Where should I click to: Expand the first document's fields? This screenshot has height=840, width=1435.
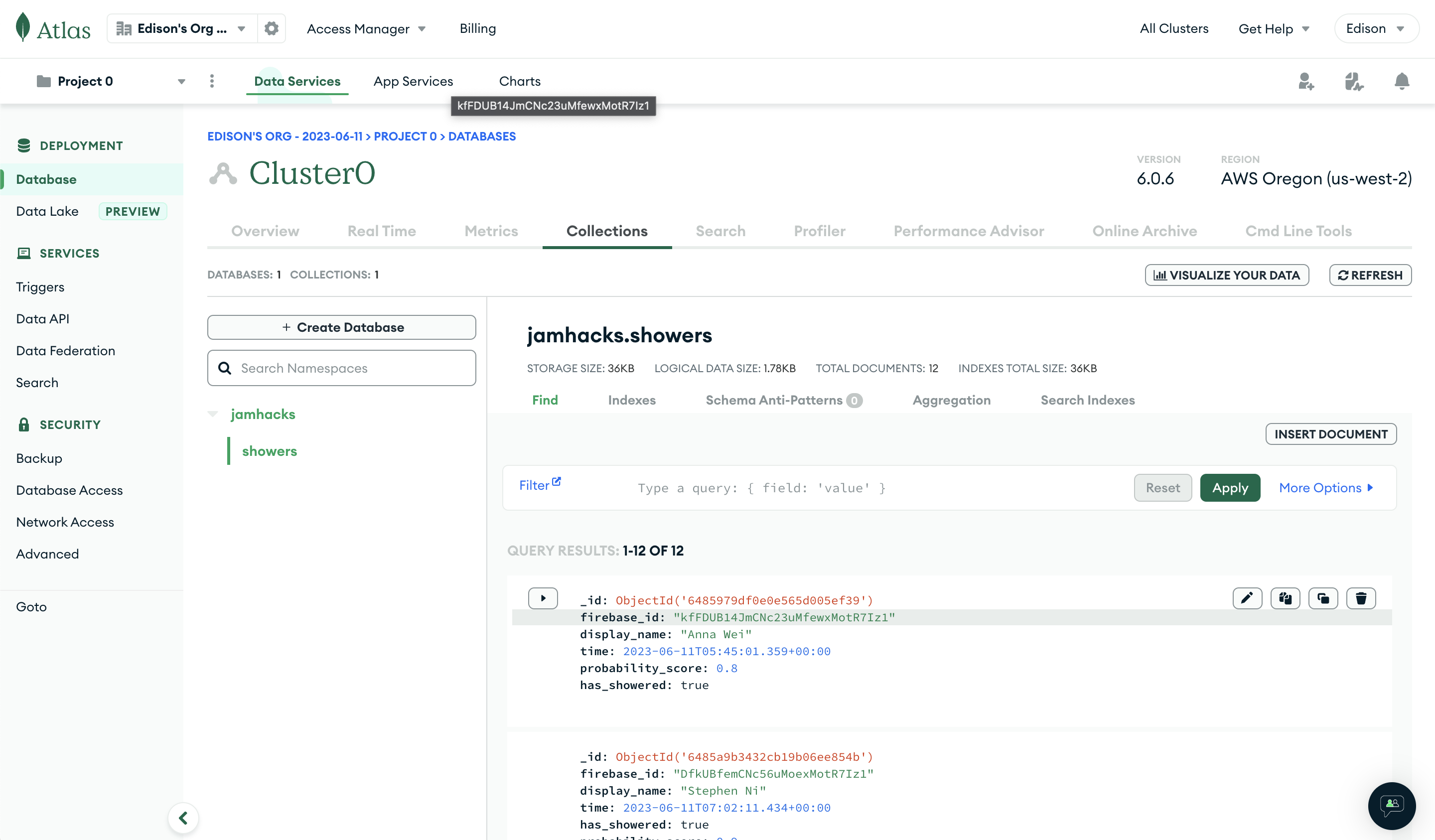[x=542, y=598]
